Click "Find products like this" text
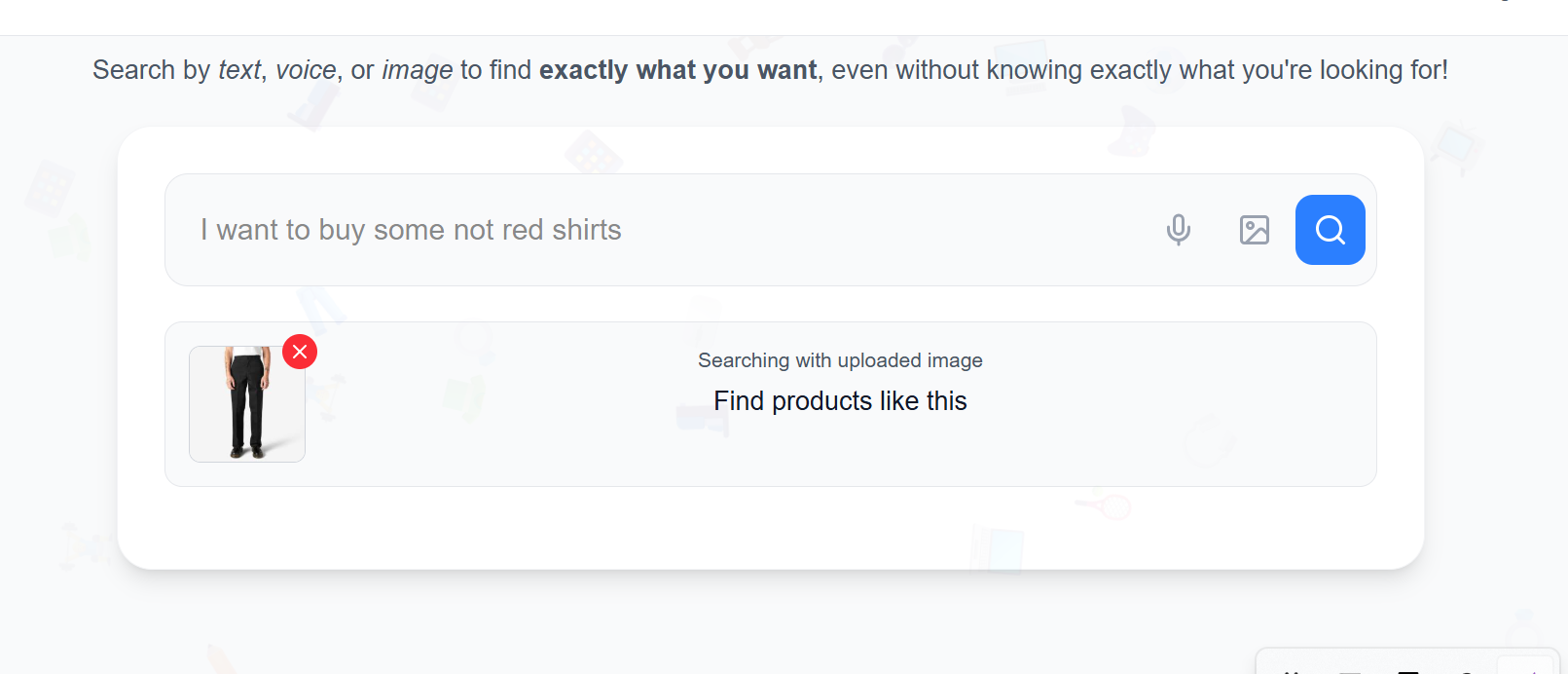This screenshot has width=1568, height=674. [x=840, y=401]
